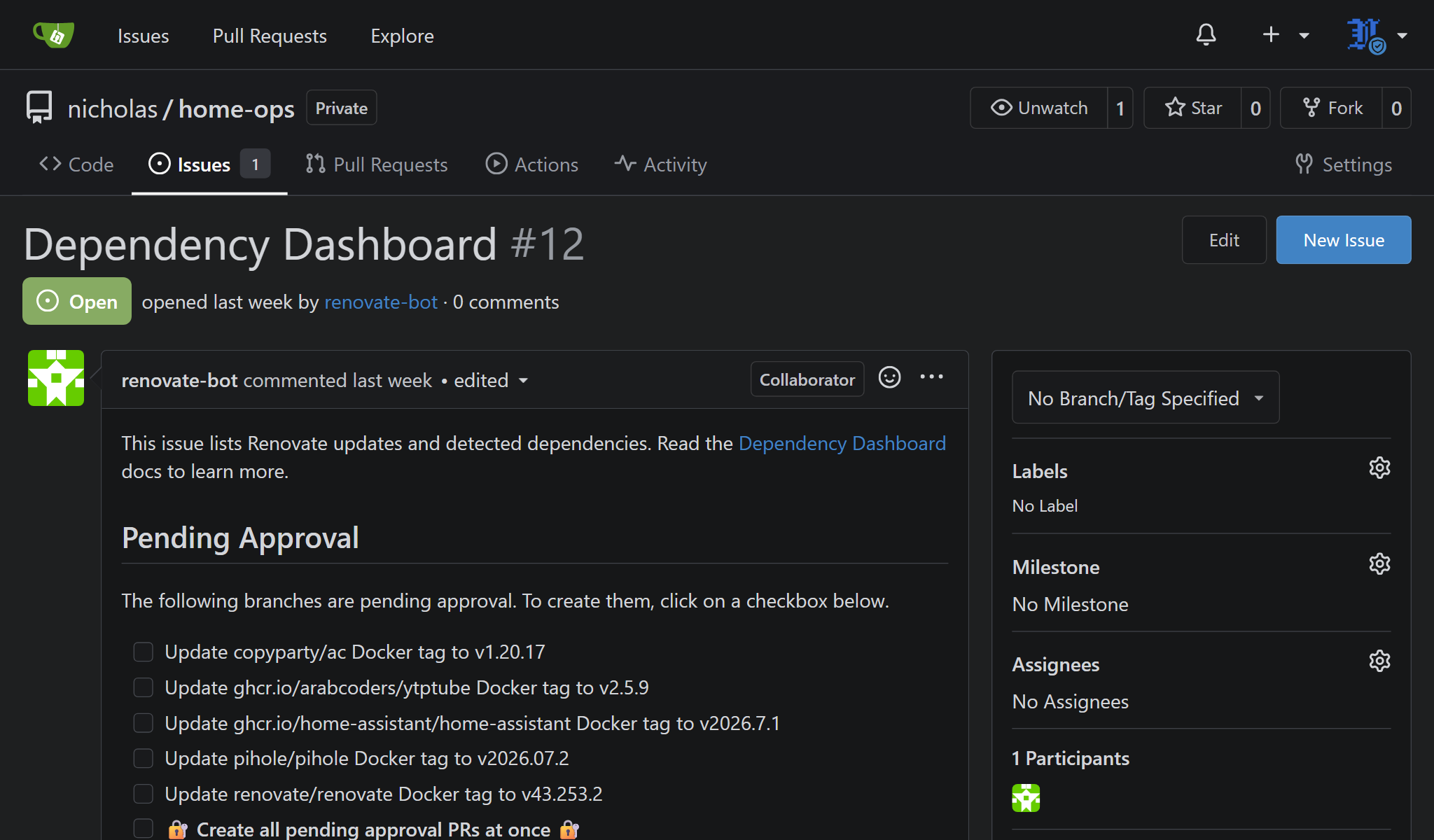Image resolution: width=1434 pixels, height=840 pixels.
Task: Fork the repository
Action: click(x=1332, y=108)
